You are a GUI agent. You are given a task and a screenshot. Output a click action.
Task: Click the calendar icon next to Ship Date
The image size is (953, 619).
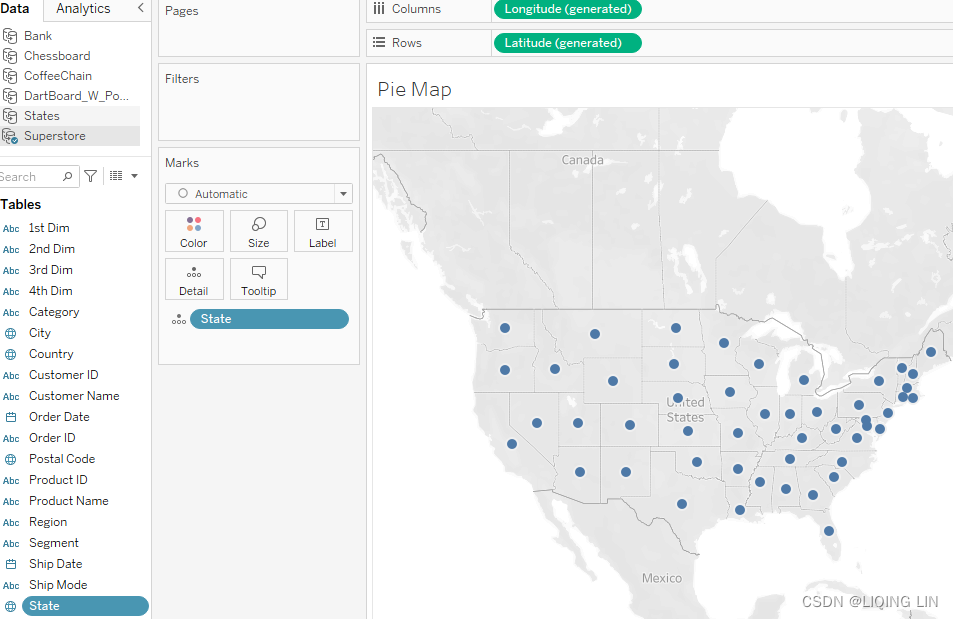(11, 564)
